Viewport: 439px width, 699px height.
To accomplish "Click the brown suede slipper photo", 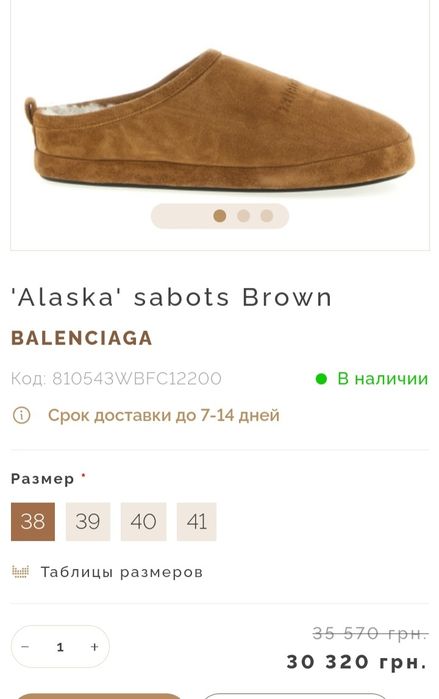I will point(219,120).
